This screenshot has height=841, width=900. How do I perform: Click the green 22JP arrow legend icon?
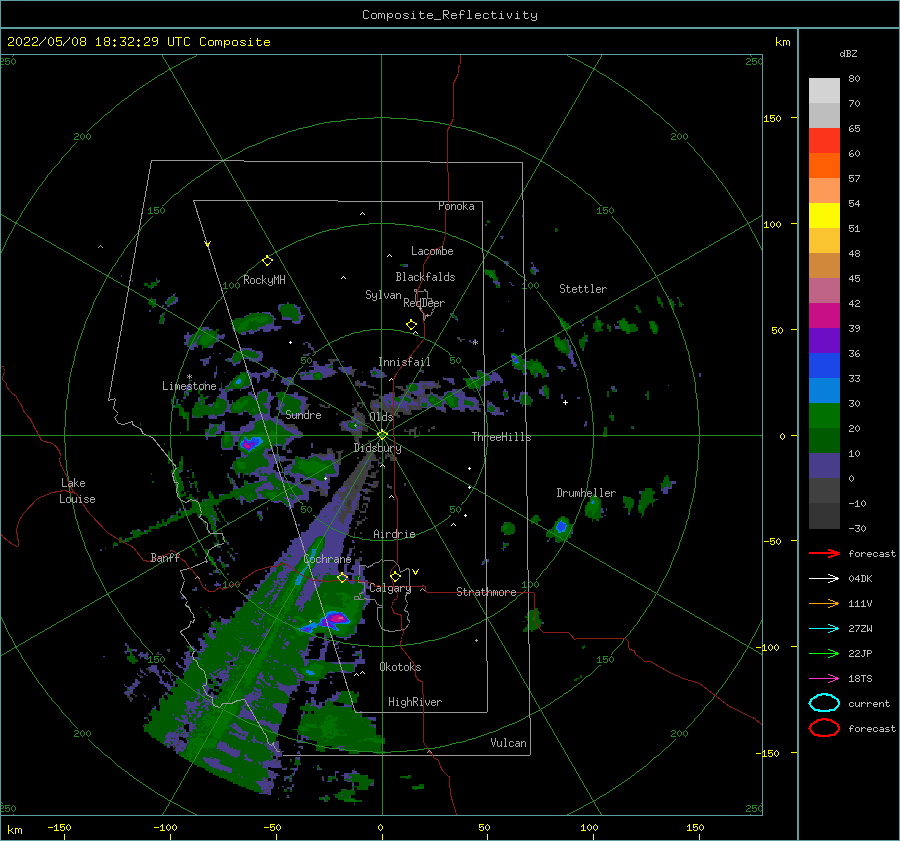coord(824,653)
